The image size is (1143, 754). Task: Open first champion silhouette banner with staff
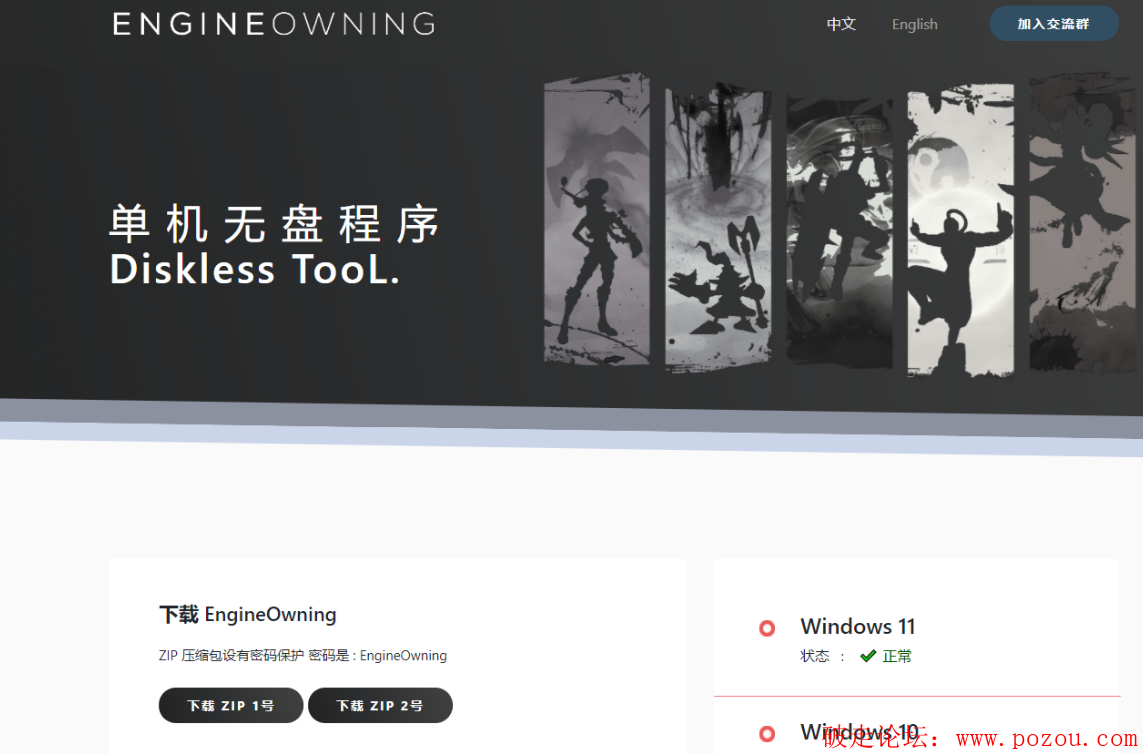pos(597,219)
